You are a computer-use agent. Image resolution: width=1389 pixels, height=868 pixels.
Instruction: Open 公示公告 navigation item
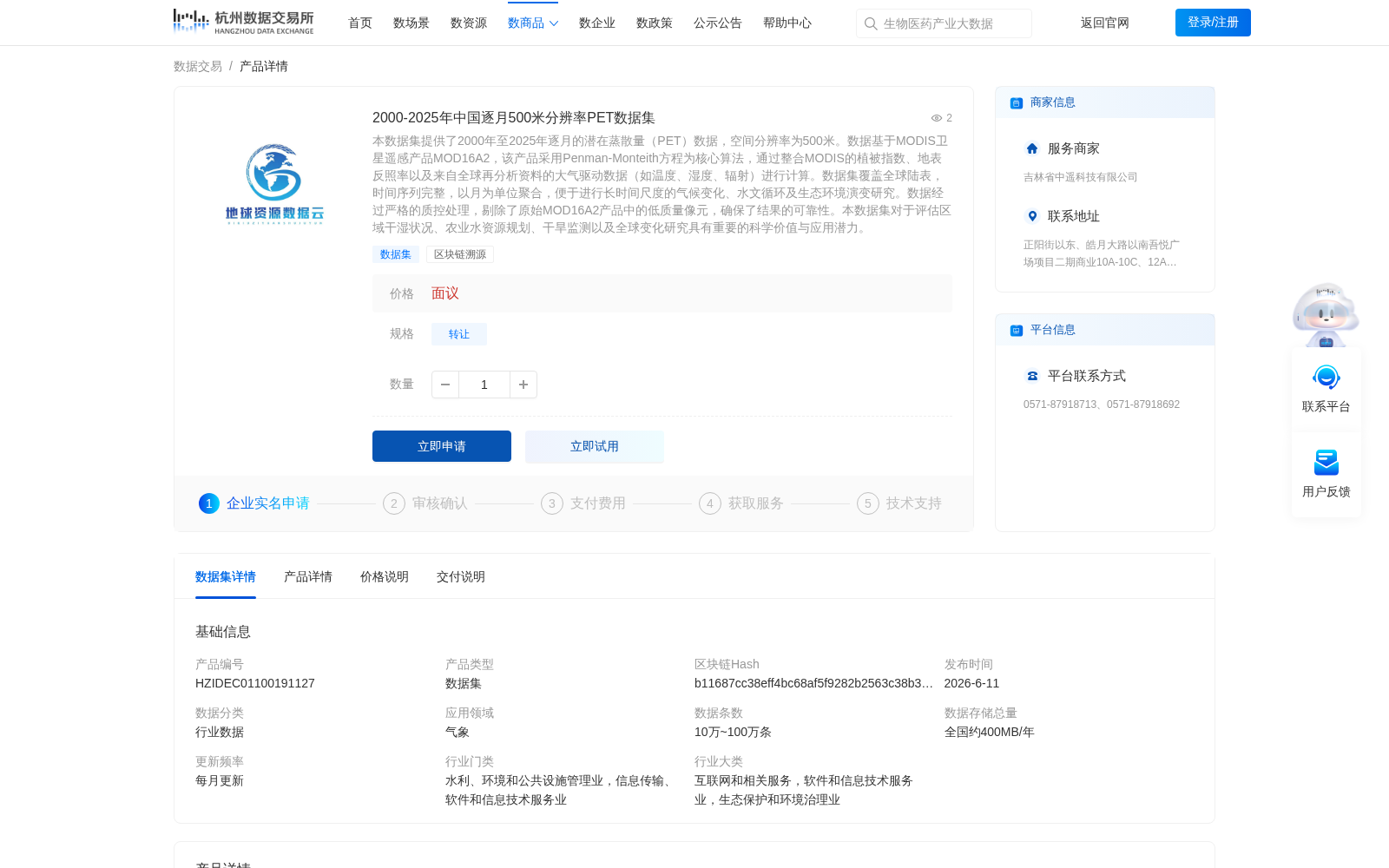click(x=718, y=23)
